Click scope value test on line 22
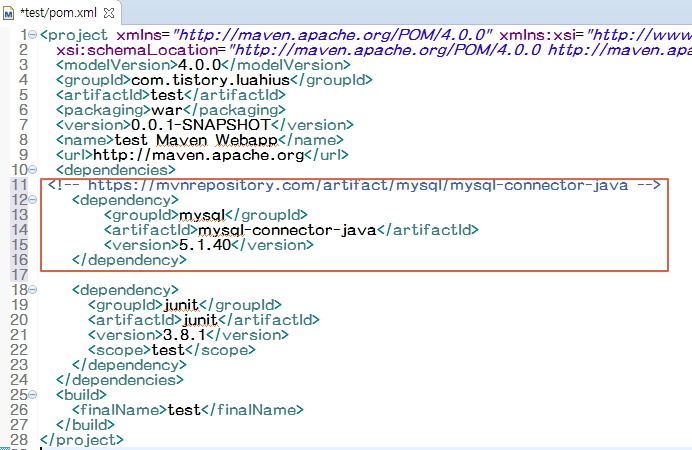 point(168,350)
